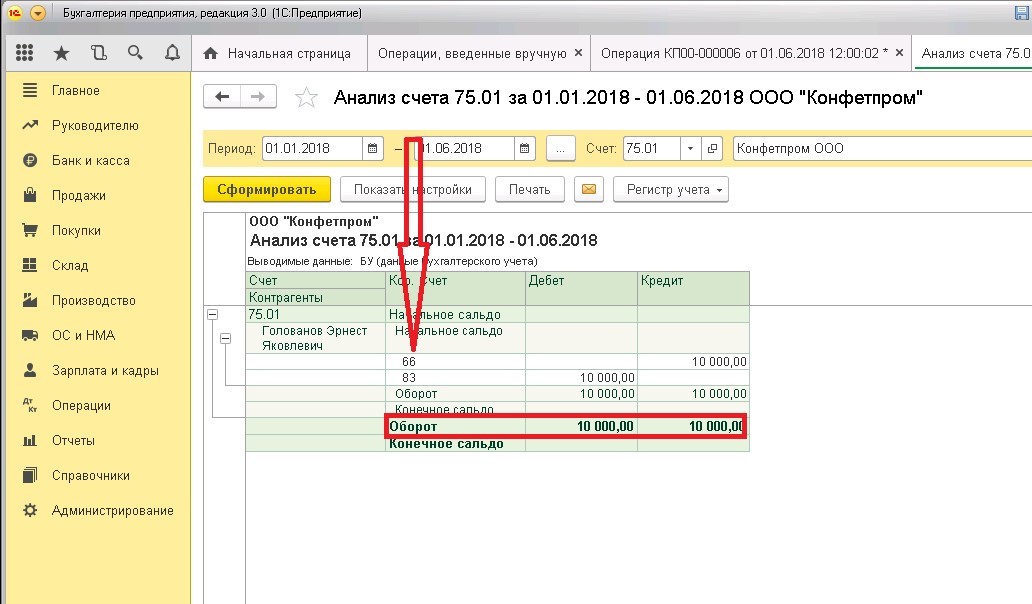Open the sections menu grid icon

[24, 53]
